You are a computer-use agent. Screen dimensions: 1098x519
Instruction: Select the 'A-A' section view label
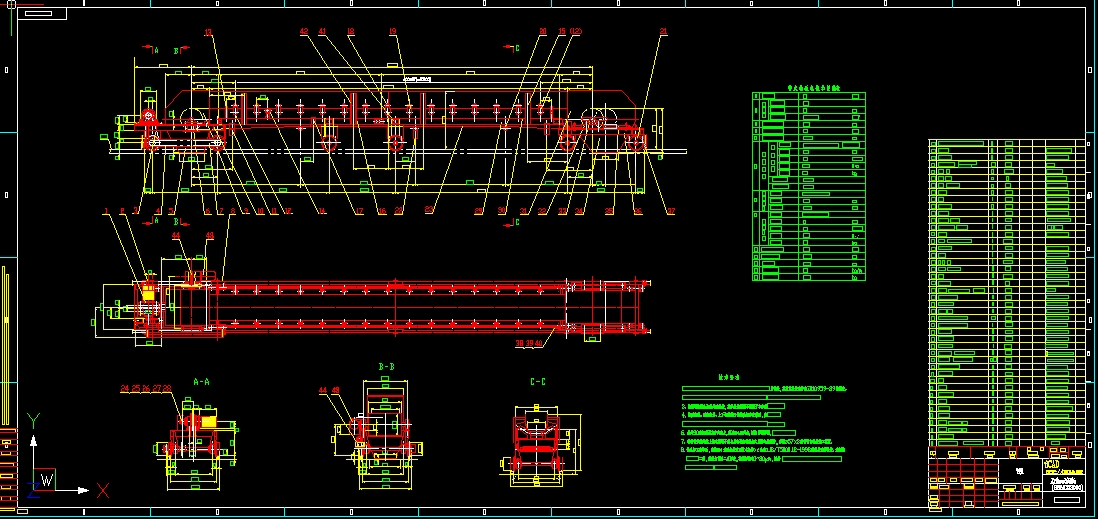(201, 382)
